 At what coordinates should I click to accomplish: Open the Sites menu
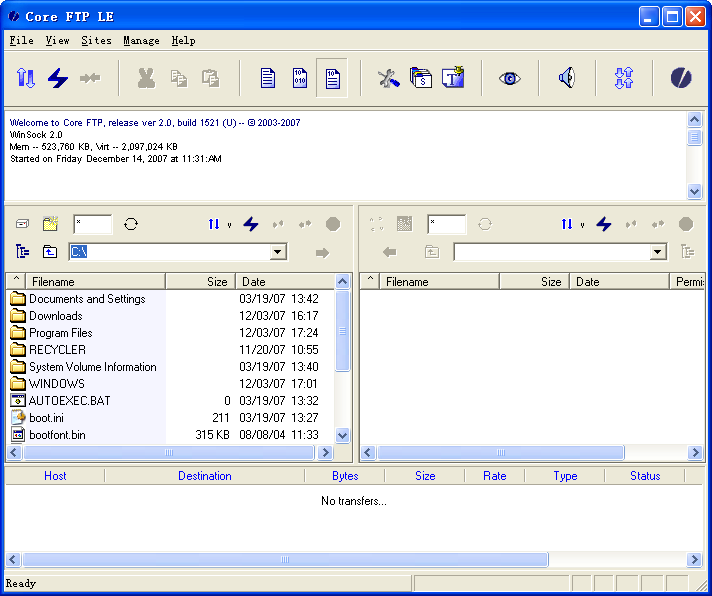click(x=96, y=40)
